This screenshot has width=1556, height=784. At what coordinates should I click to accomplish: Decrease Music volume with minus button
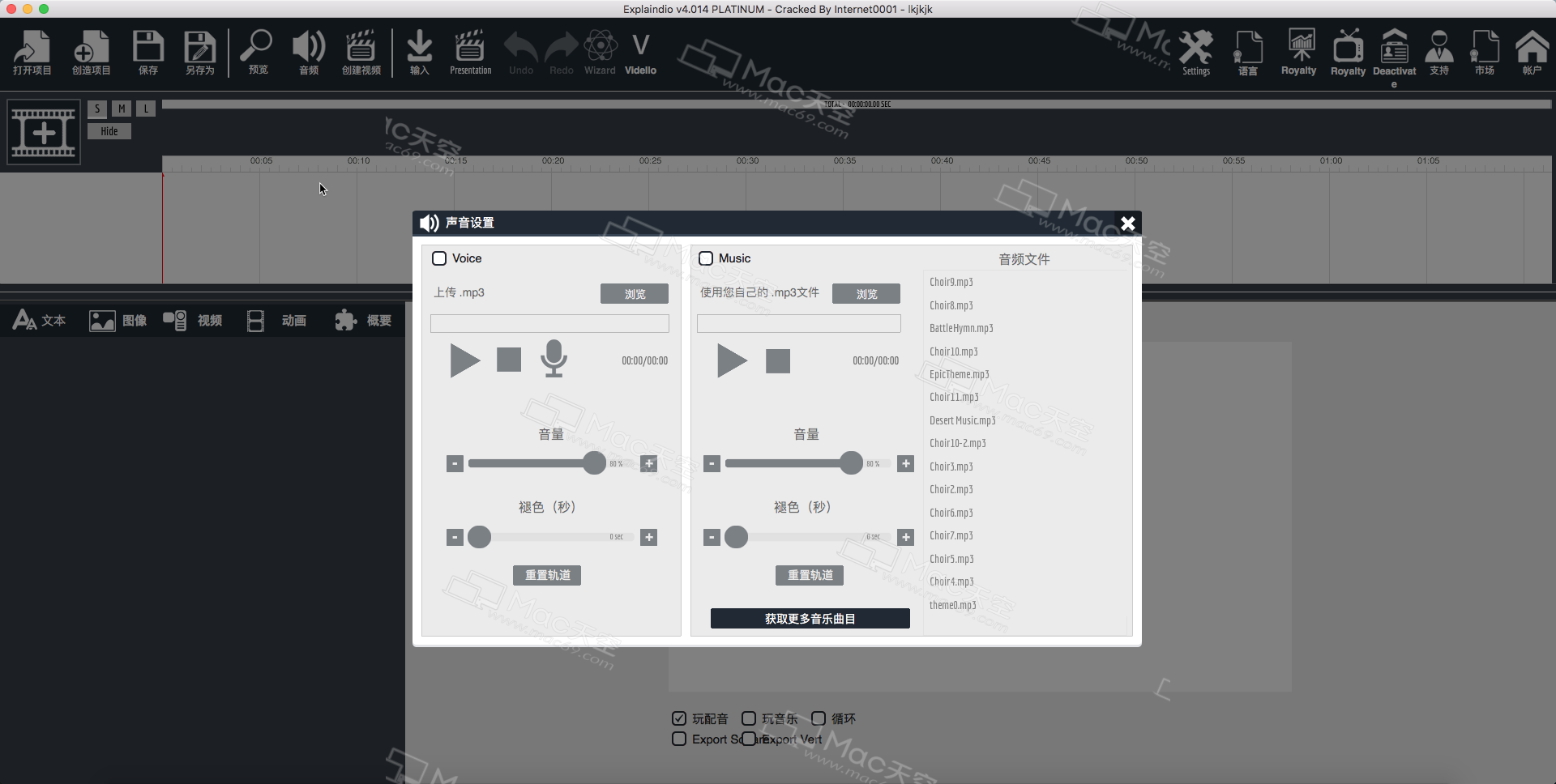712,463
